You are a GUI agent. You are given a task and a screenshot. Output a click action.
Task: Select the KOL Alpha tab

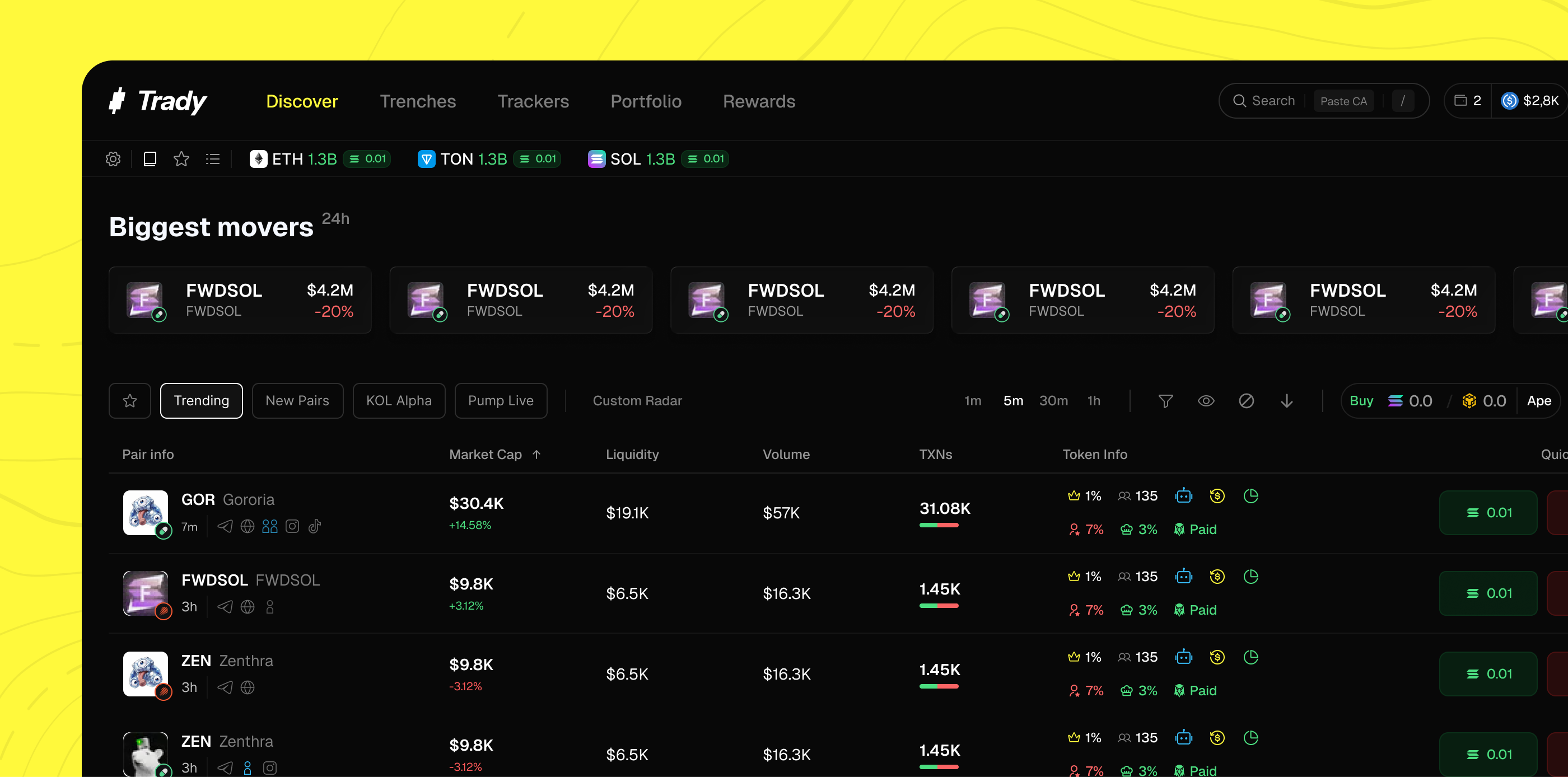click(x=399, y=401)
